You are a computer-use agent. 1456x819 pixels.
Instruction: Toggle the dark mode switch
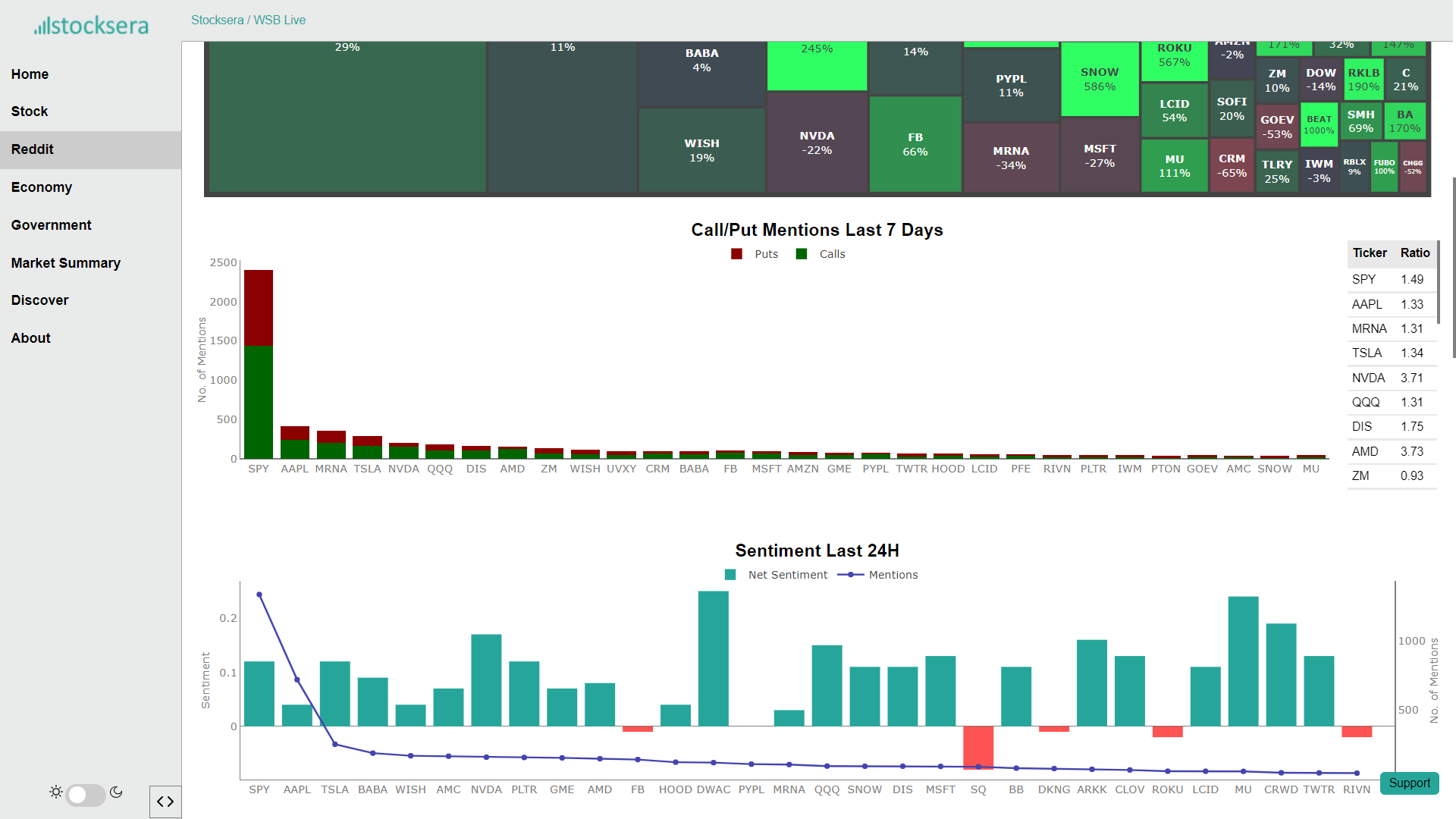85,795
